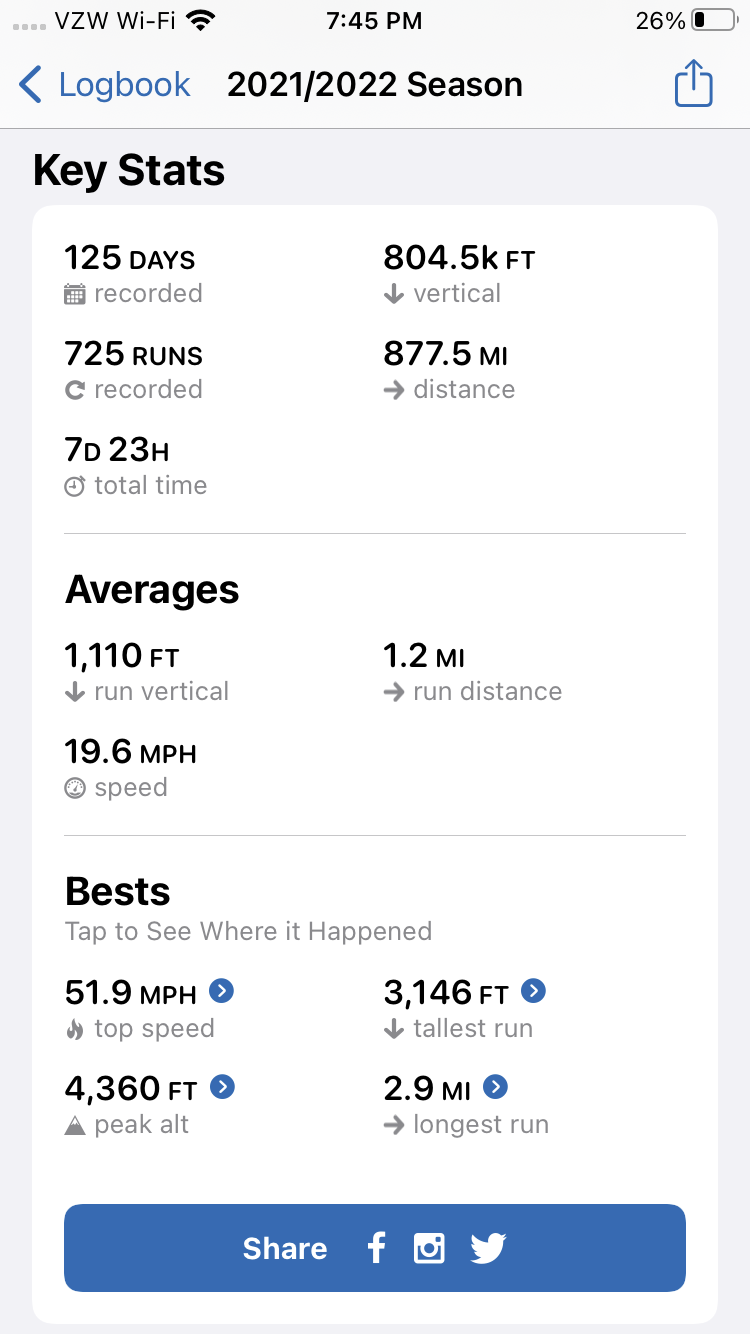750x1334 pixels.
Task: Open peak altitude location arrow
Action: pyautogui.click(x=222, y=1087)
